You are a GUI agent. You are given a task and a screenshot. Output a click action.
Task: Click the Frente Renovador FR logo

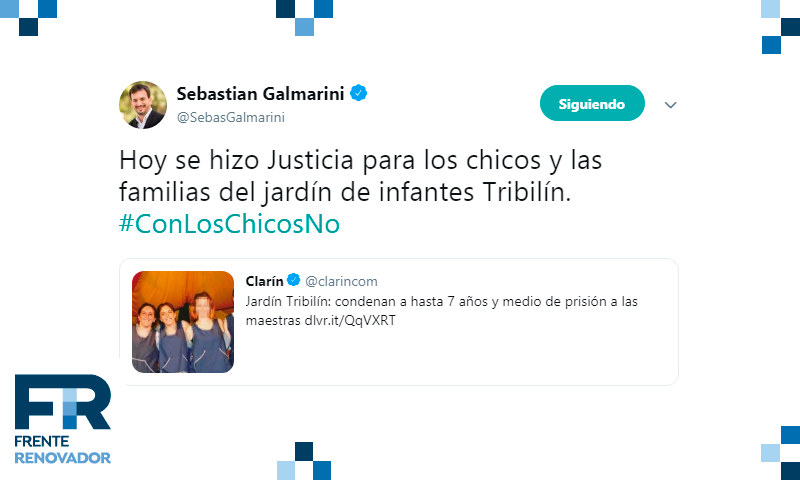click(63, 402)
